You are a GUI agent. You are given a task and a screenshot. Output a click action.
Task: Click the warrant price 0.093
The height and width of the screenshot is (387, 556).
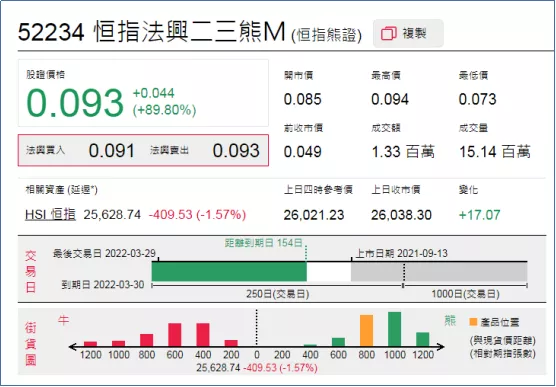point(75,103)
